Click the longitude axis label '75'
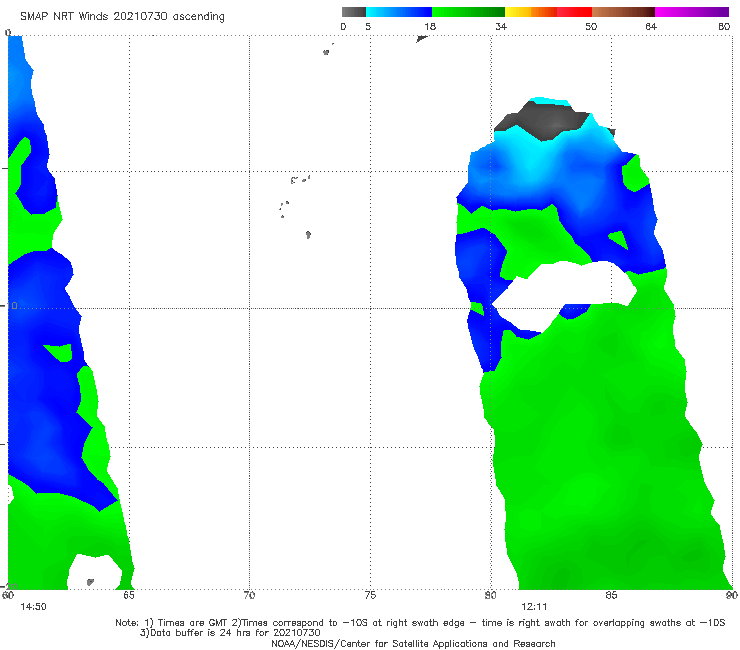This screenshot has height=650, width=740. pyautogui.click(x=370, y=595)
